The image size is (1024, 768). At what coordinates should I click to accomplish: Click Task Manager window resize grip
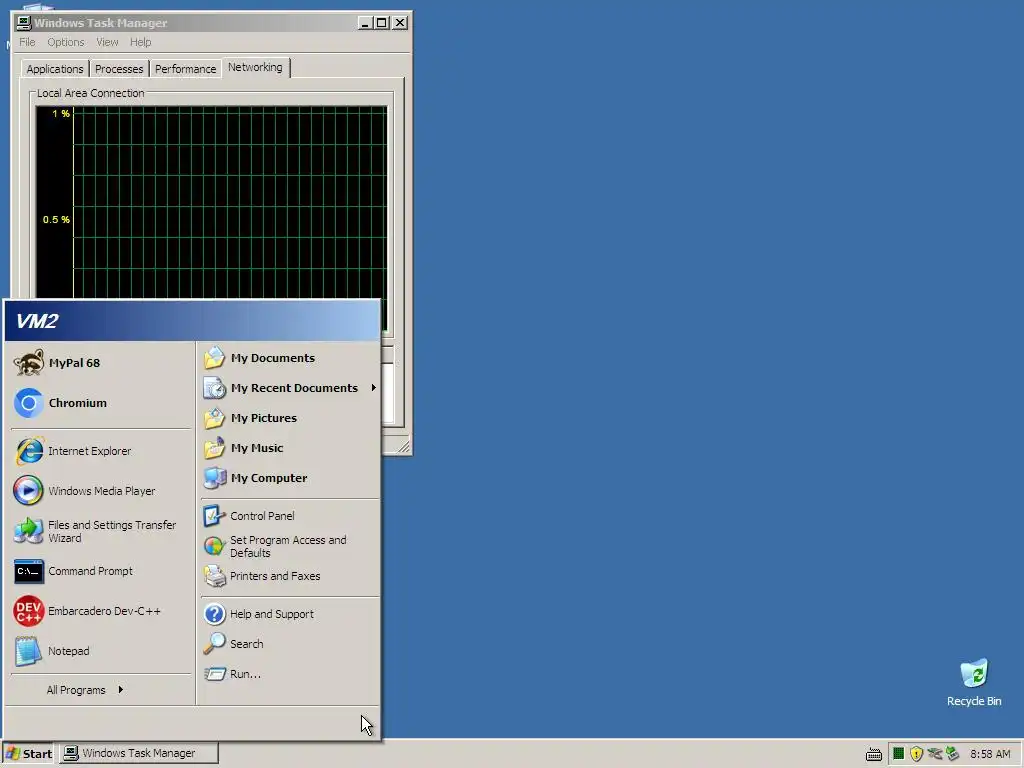tap(404, 447)
